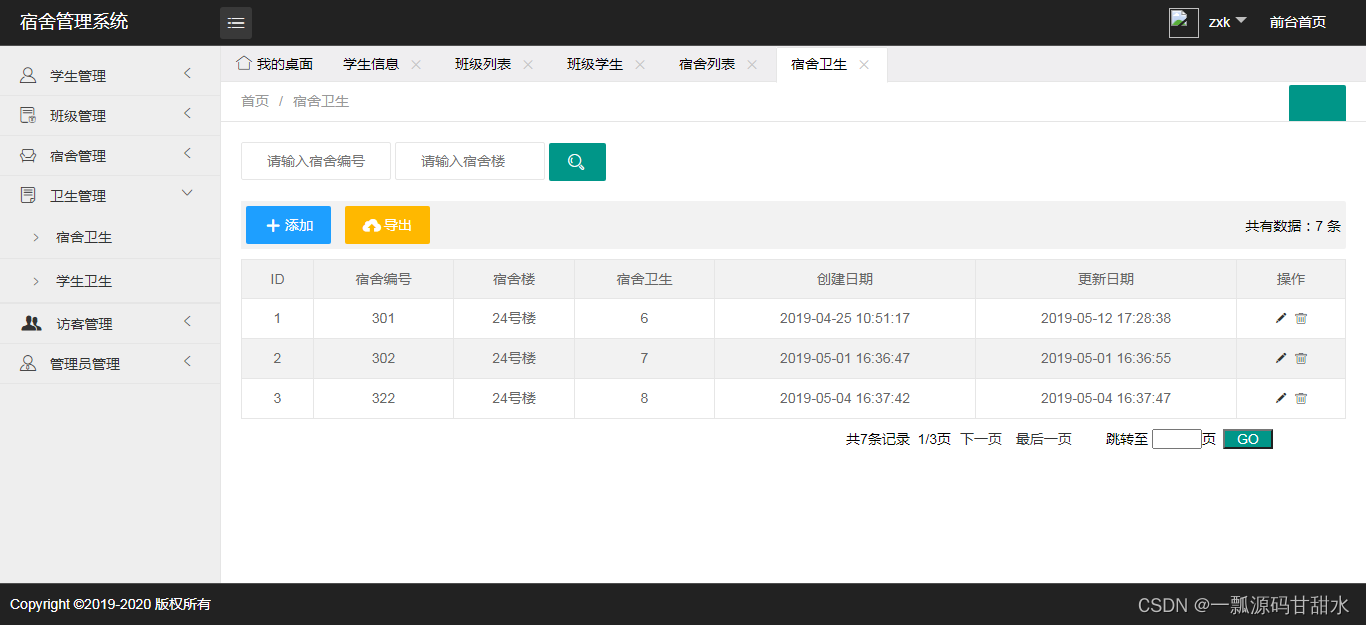
Task: Click the cell 2019-05-12 17:28:38
Action: pos(1106,318)
